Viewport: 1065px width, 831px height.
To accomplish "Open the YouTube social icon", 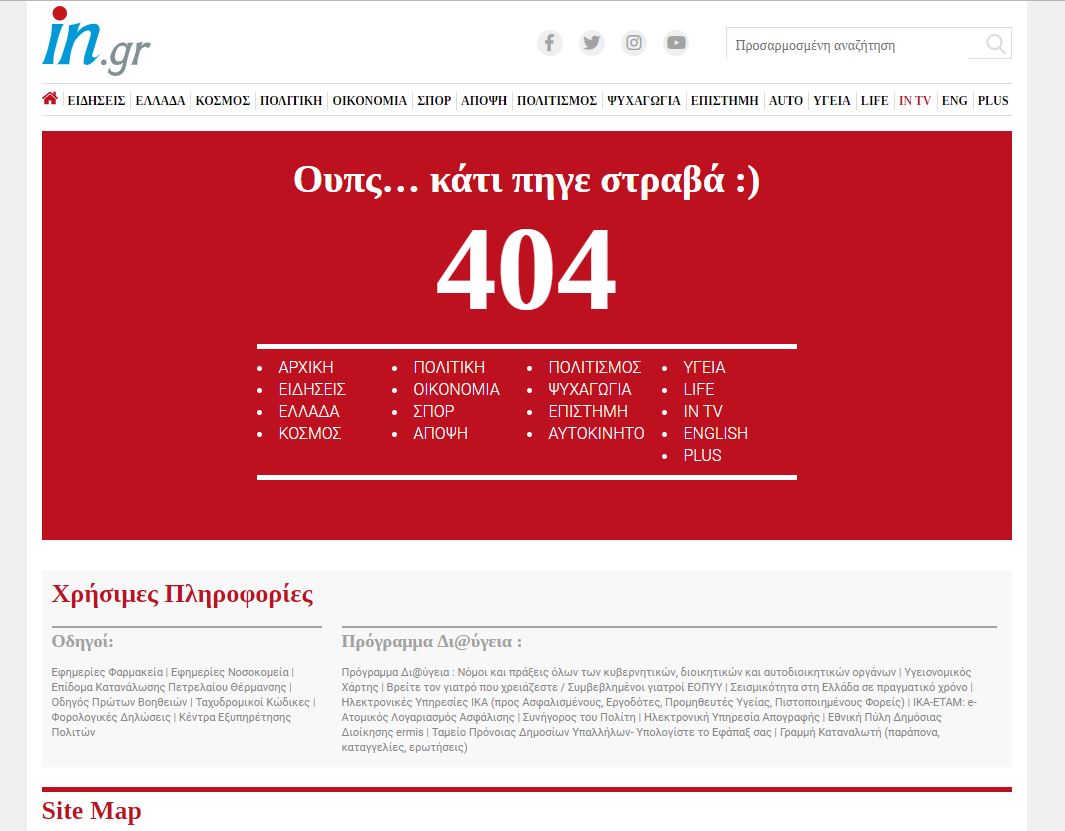I will pos(677,43).
